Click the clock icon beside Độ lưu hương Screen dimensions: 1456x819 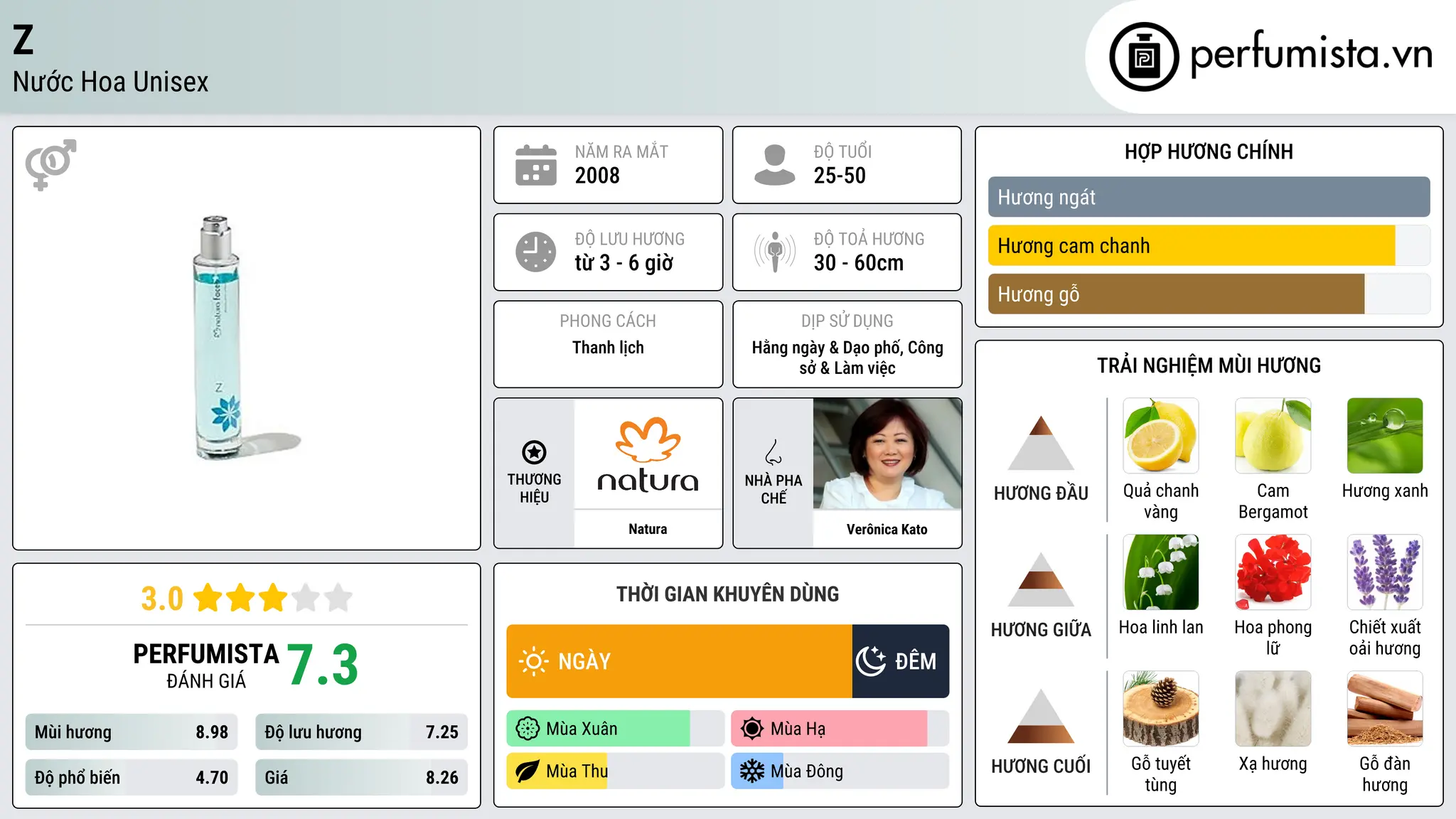click(536, 252)
